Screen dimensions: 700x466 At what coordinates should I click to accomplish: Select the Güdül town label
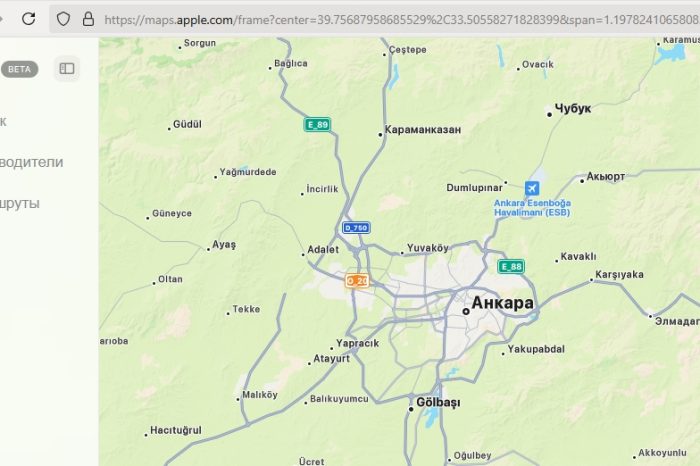pyautogui.click(x=187, y=124)
